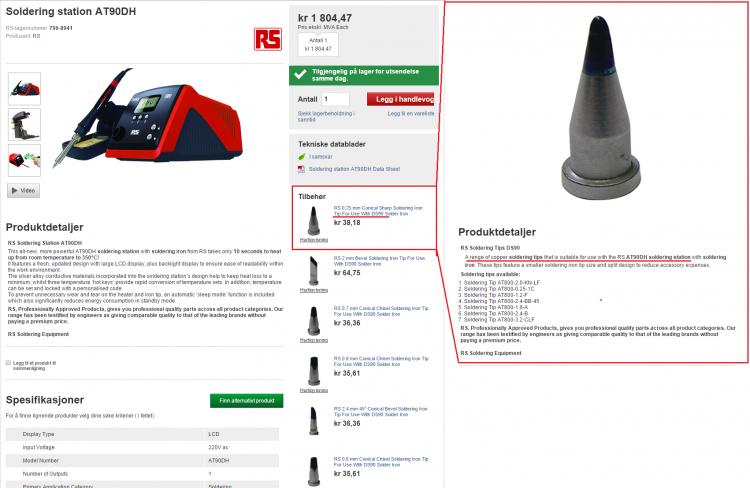
Task: Open the RS 2 mm Bevel Soldering Iron Tip link
Action: click(379, 261)
